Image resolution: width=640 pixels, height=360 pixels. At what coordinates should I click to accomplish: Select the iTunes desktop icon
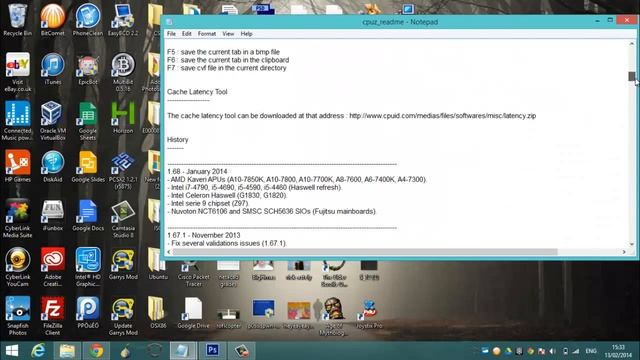click(x=53, y=69)
